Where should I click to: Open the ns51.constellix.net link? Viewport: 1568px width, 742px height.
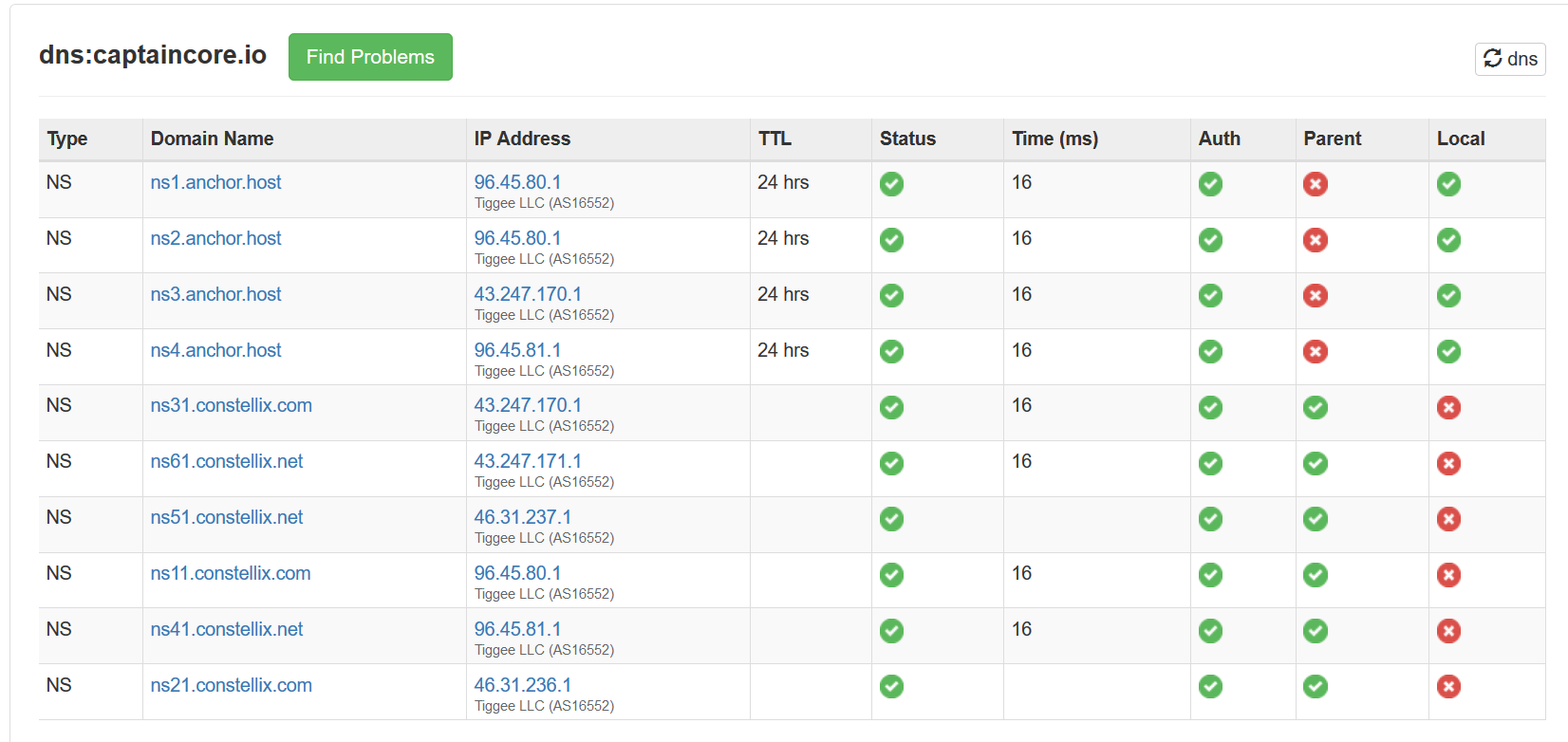click(227, 517)
